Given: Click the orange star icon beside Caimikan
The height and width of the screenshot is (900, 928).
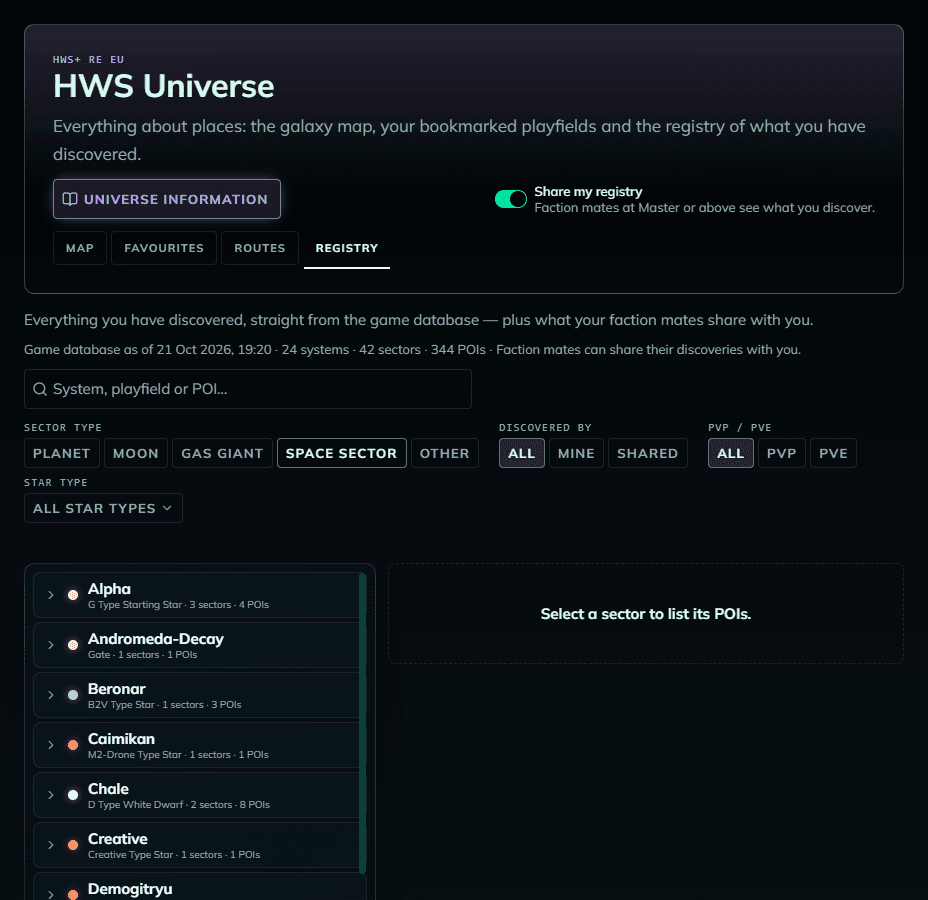Looking at the screenshot, I should [x=73, y=745].
